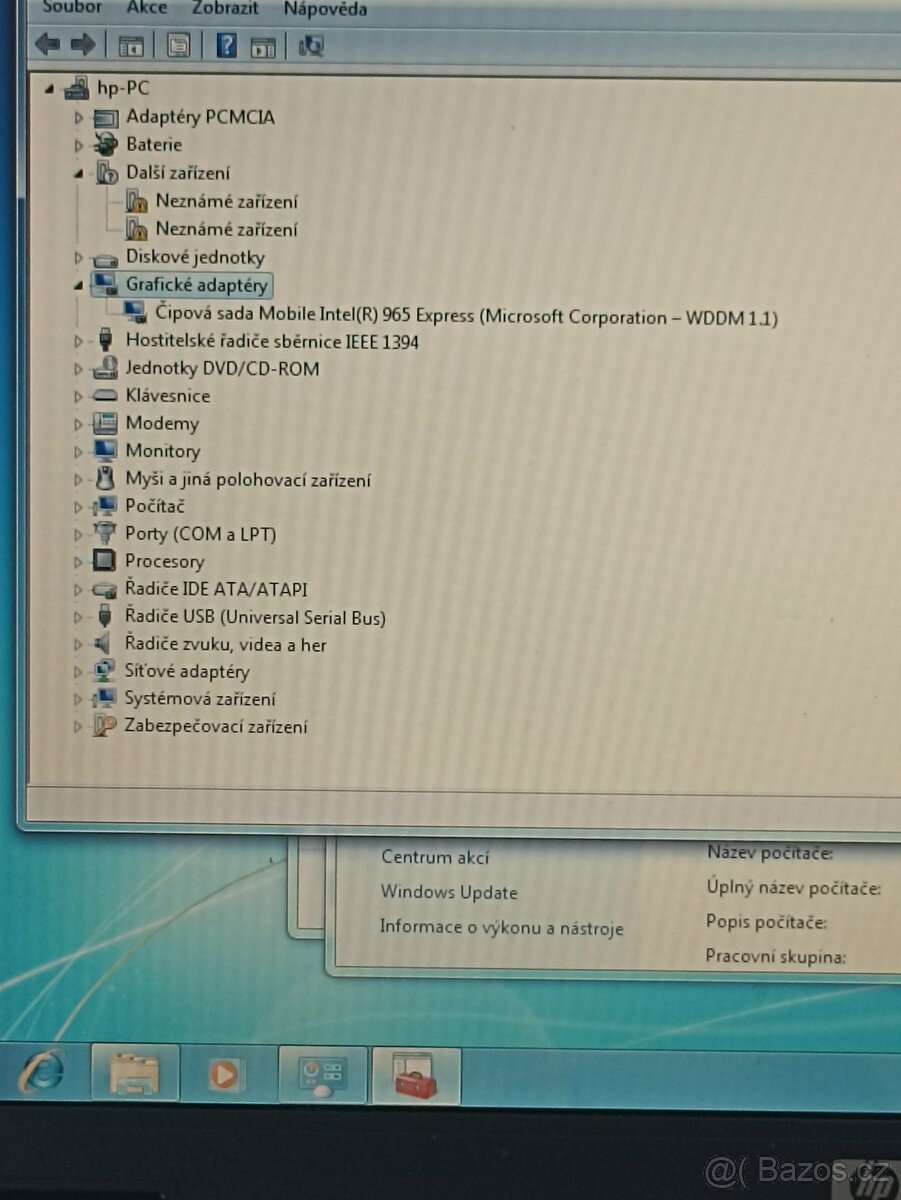
Task: Toggle the show/hide action pane toolbar icon
Action: (262, 46)
